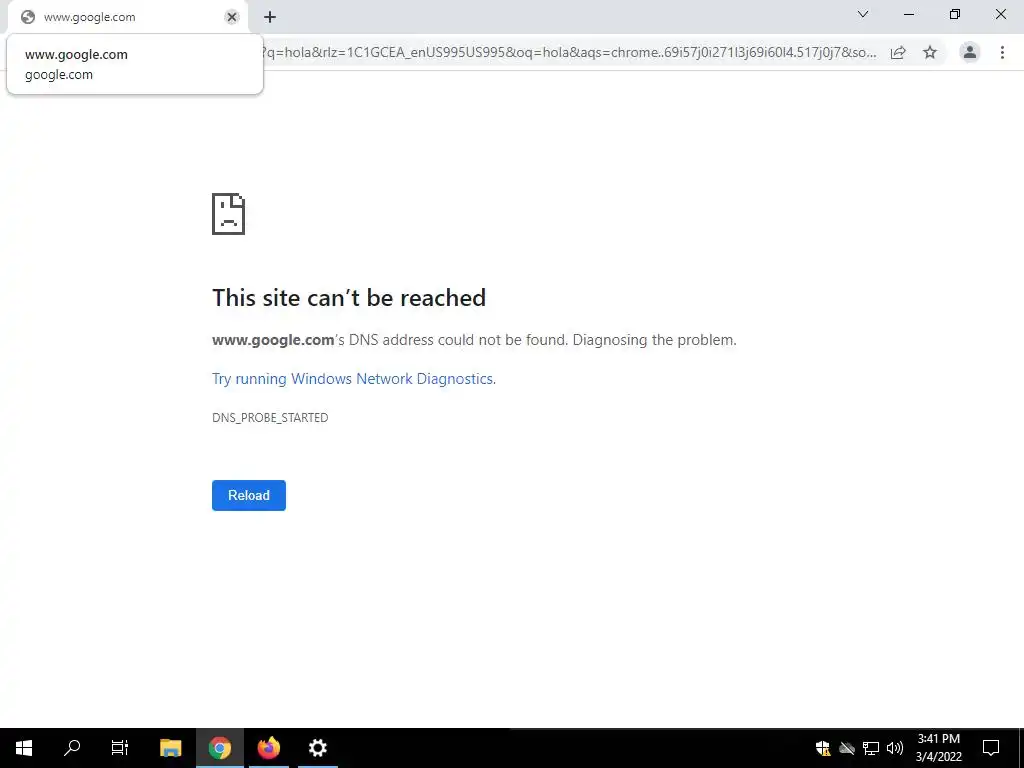Open the network status tray icon
1024x768 pixels.
[871, 748]
